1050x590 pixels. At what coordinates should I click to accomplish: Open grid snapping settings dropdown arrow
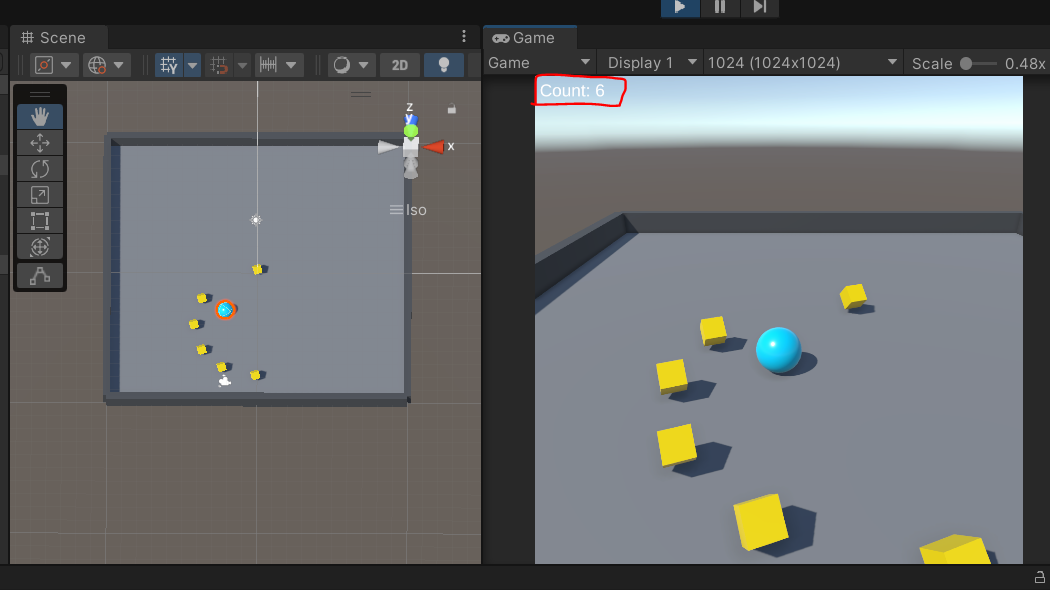[242, 65]
